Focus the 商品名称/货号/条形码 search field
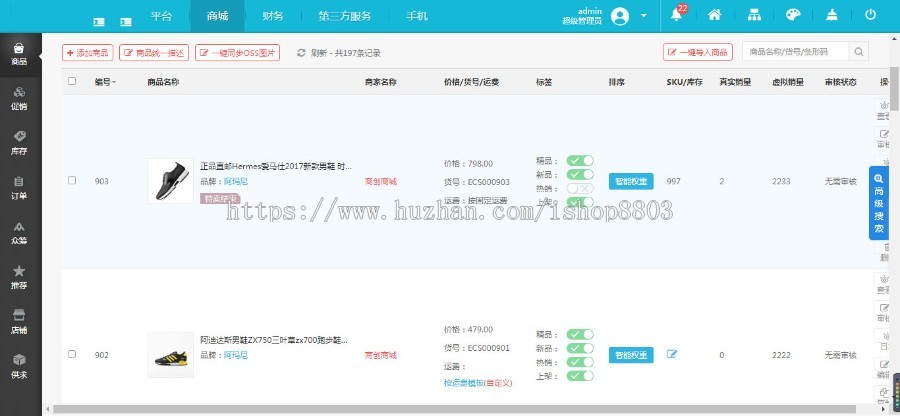The width and height of the screenshot is (900, 416). [796, 52]
